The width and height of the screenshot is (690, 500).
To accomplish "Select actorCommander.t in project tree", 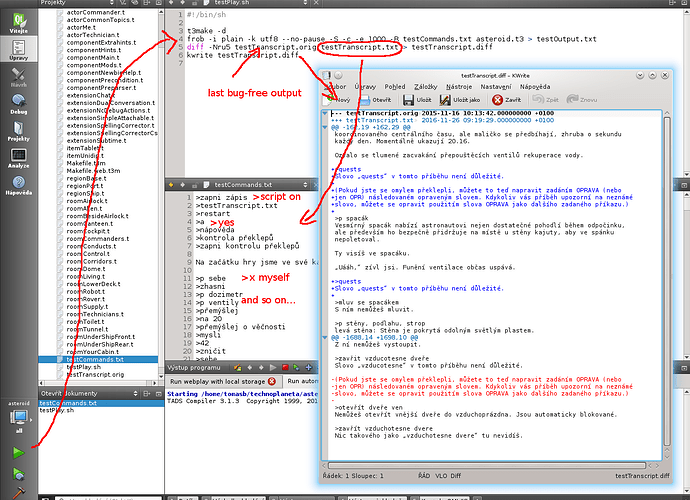I will tap(95, 12).
